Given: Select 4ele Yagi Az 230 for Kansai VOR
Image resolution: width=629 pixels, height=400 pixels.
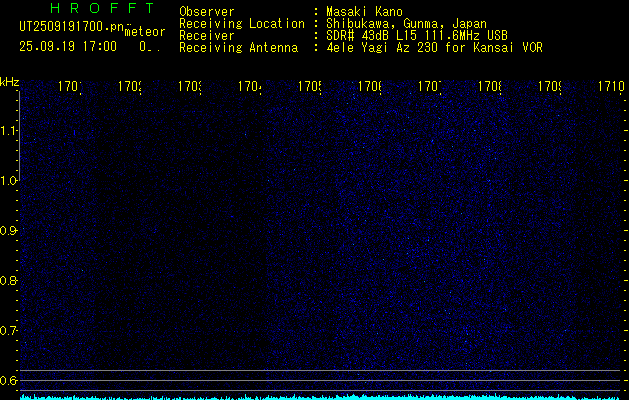Looking at the screenshot, I should click(434, 48).
